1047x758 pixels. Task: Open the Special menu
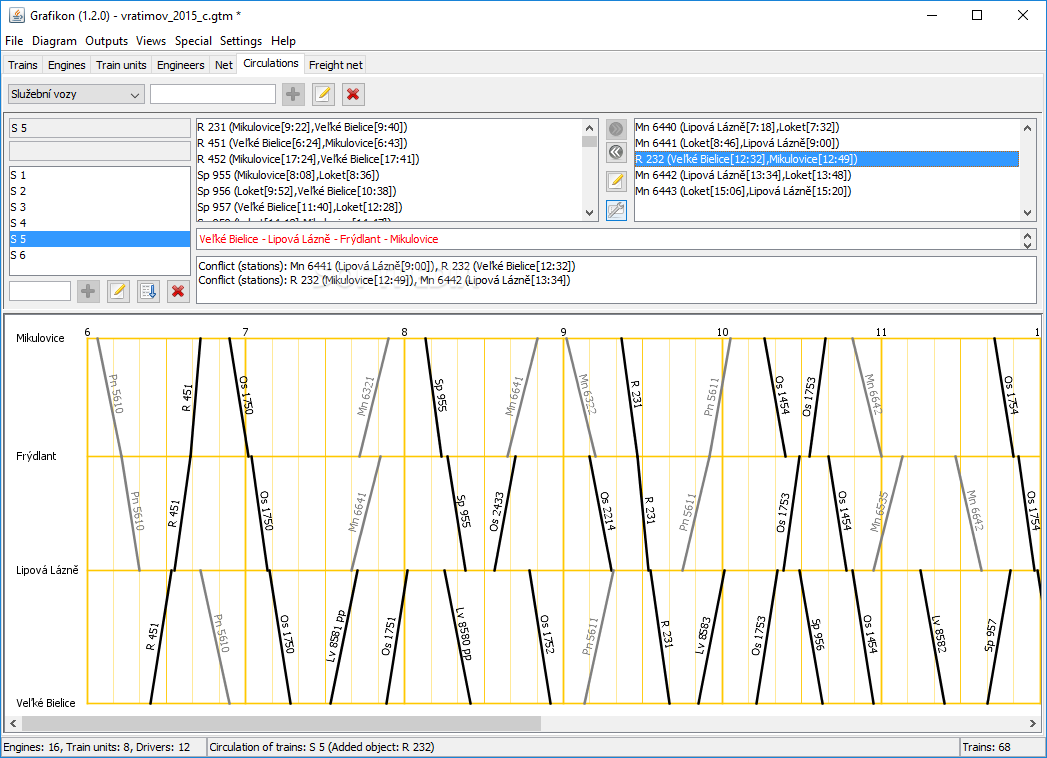(193, 41)
